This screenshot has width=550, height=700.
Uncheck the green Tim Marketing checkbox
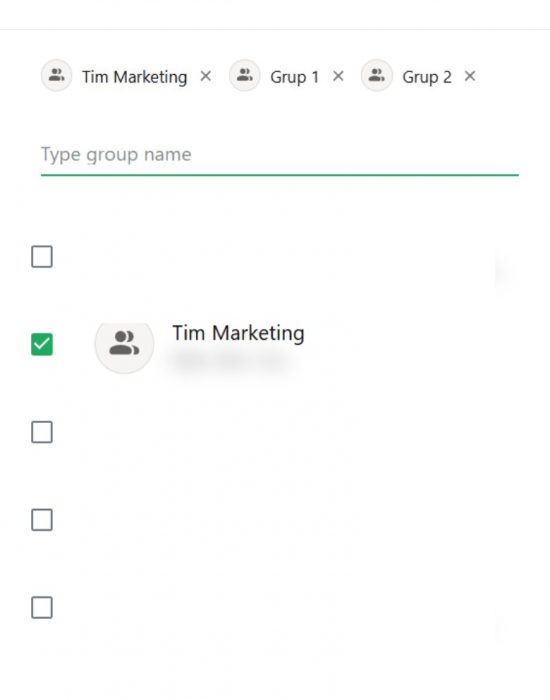42,344
